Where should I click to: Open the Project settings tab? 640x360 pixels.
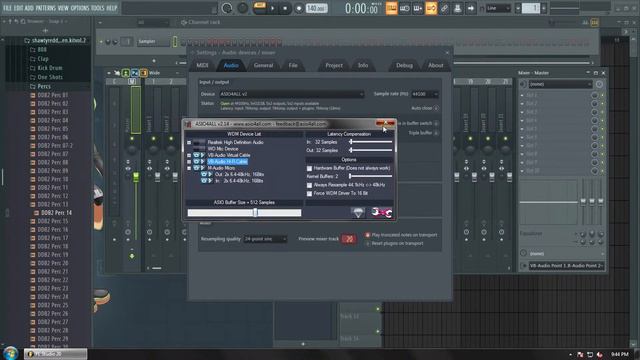334,65
